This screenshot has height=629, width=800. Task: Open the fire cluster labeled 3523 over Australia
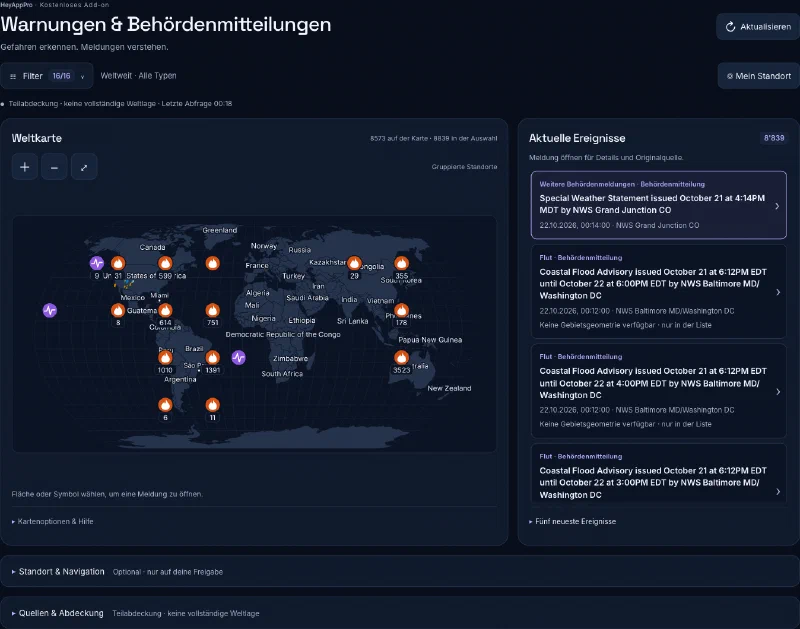point(402,358)
